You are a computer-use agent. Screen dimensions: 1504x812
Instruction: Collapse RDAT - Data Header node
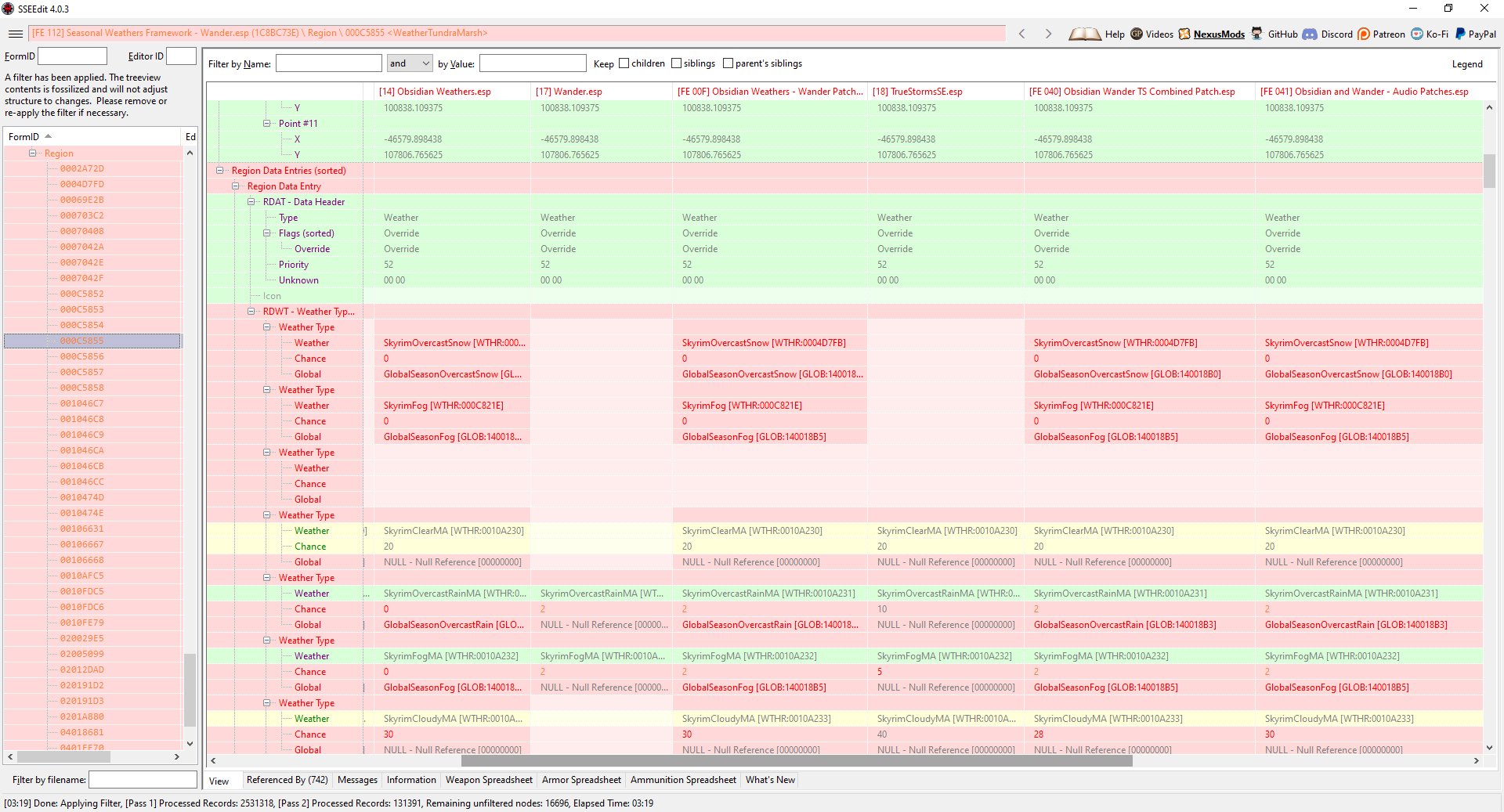click(x=251, y=202)
